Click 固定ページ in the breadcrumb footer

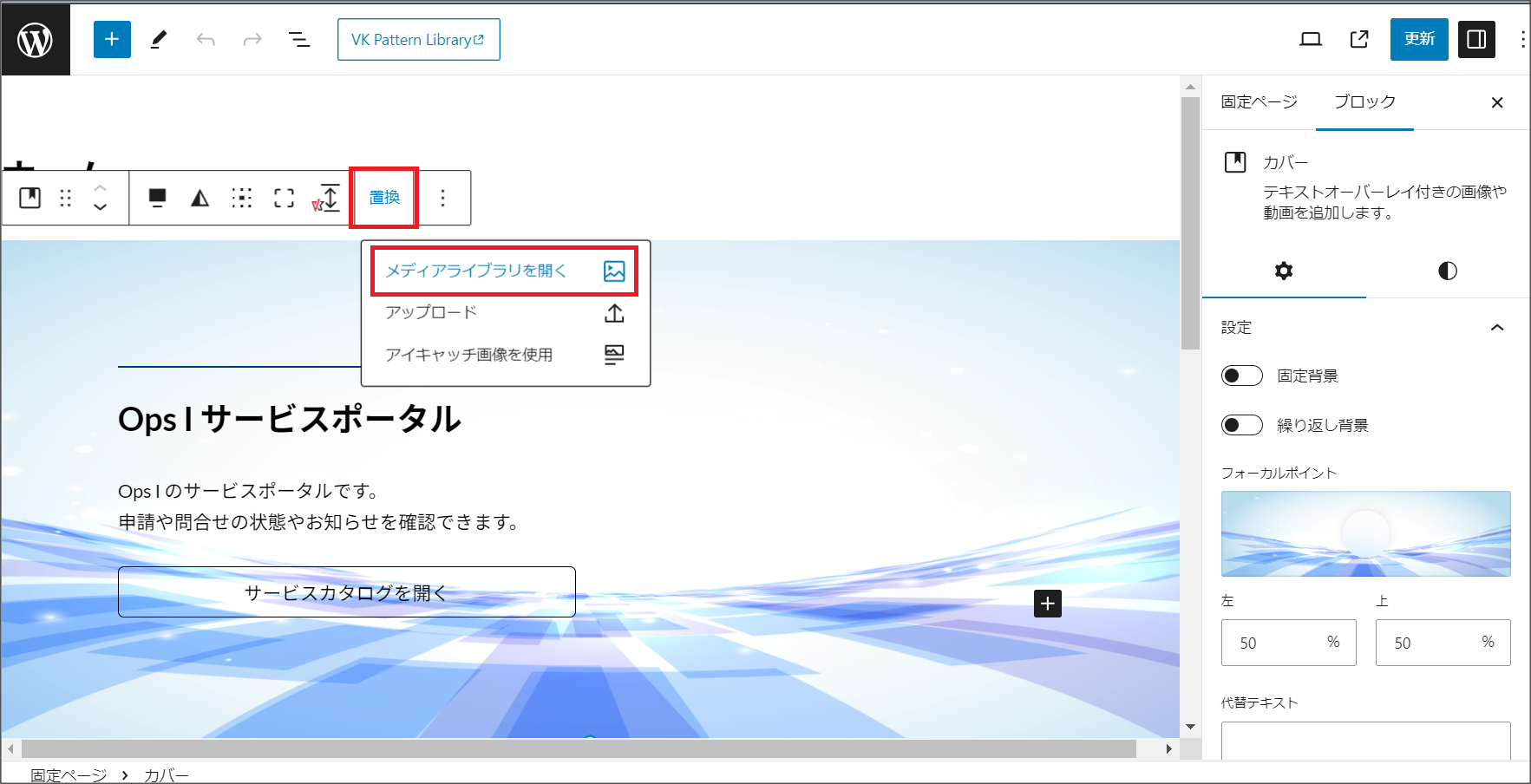[x=69, y=774]
